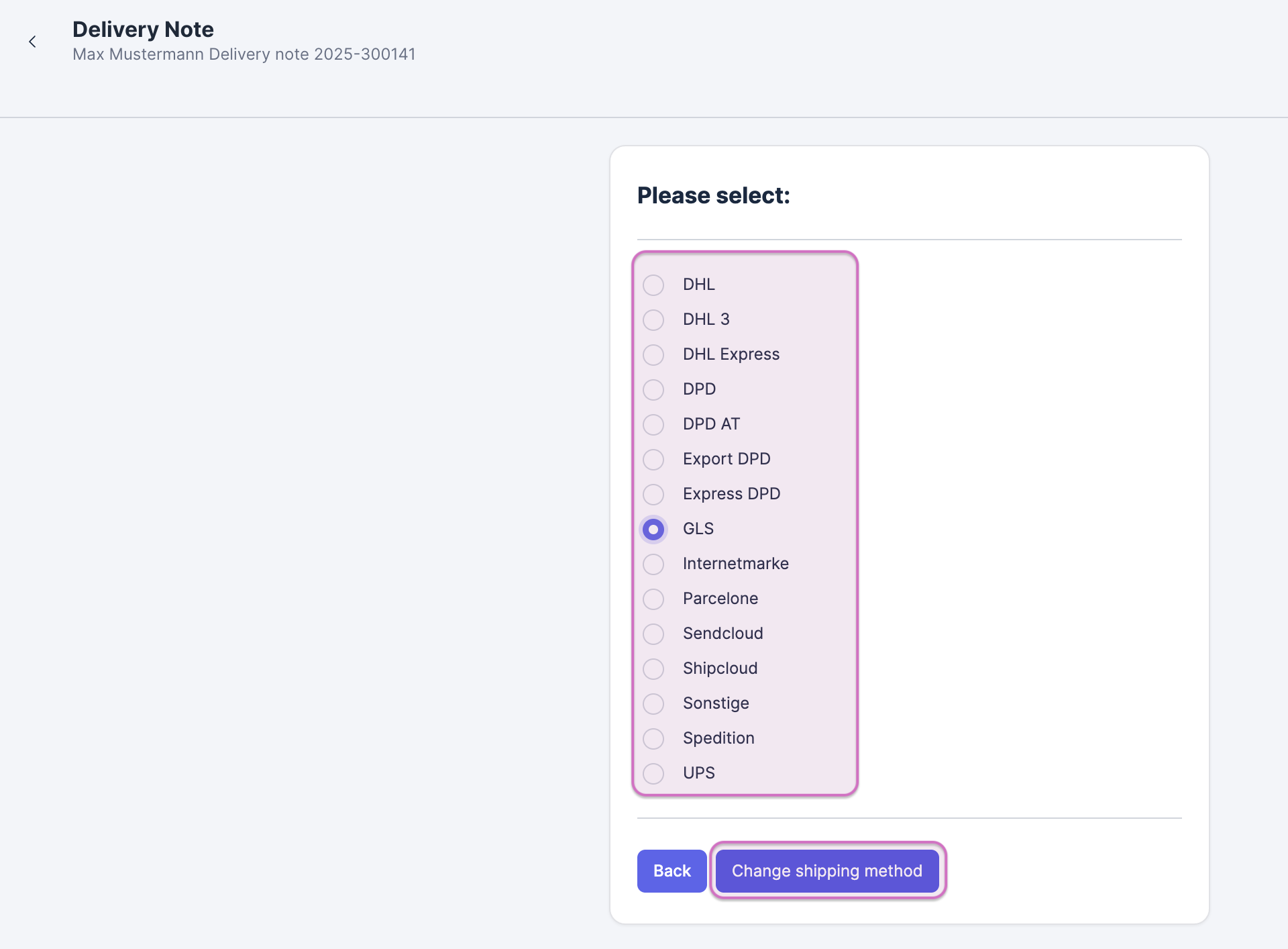Choose the DHL 3 radio button

(x=653, y=319)
